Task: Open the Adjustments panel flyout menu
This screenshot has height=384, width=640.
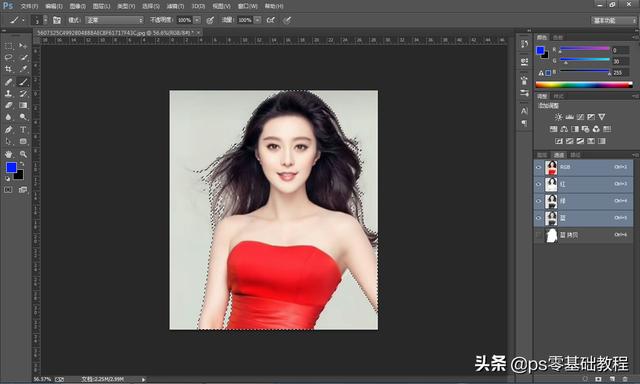Action: [635, 96]
